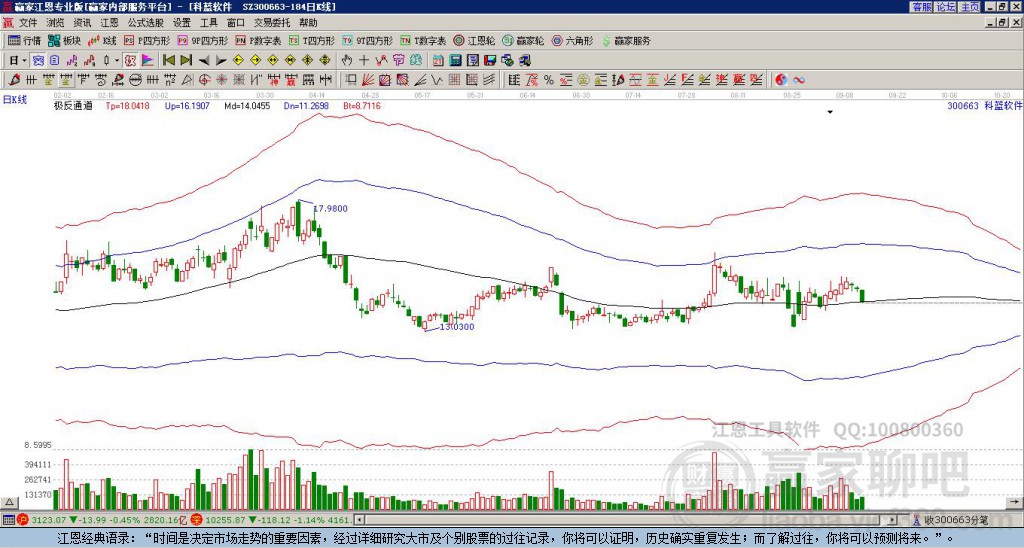
Task: Click the up triangle button beside volume
Action: [9, 502]
